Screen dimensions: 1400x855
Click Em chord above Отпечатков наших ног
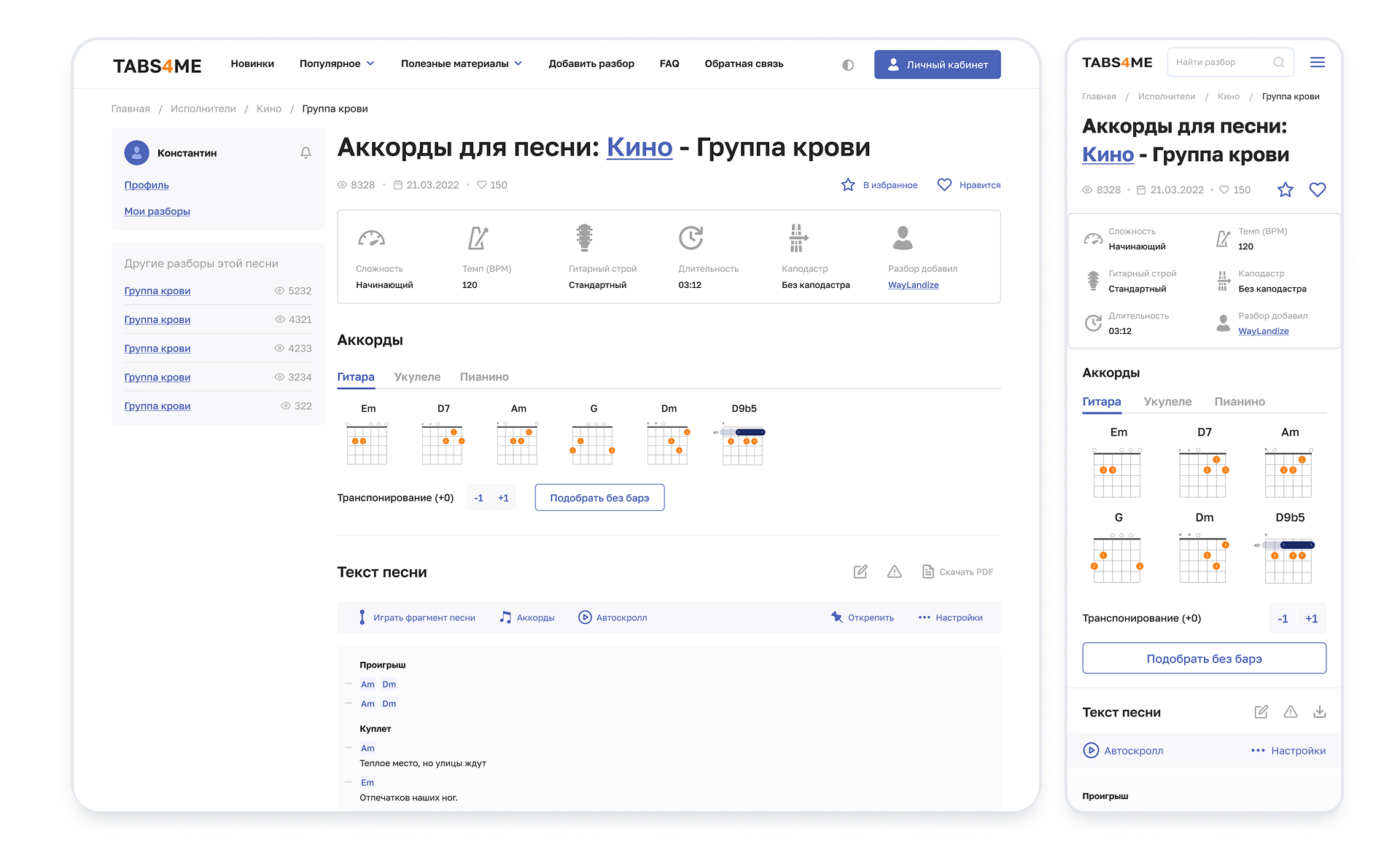367,783
